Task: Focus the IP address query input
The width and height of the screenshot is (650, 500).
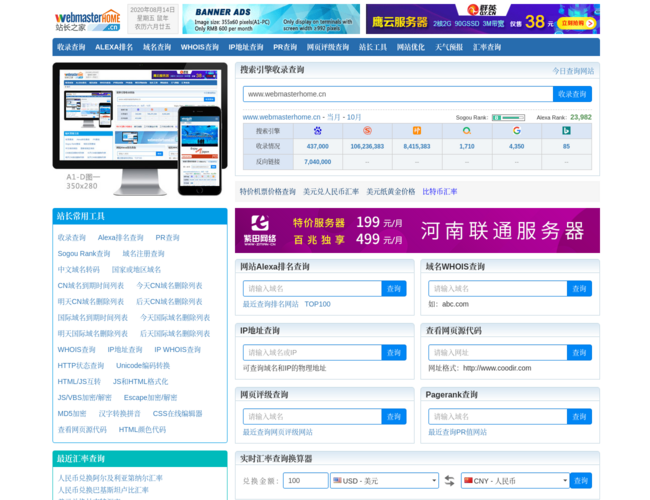Action: (312, 352)
